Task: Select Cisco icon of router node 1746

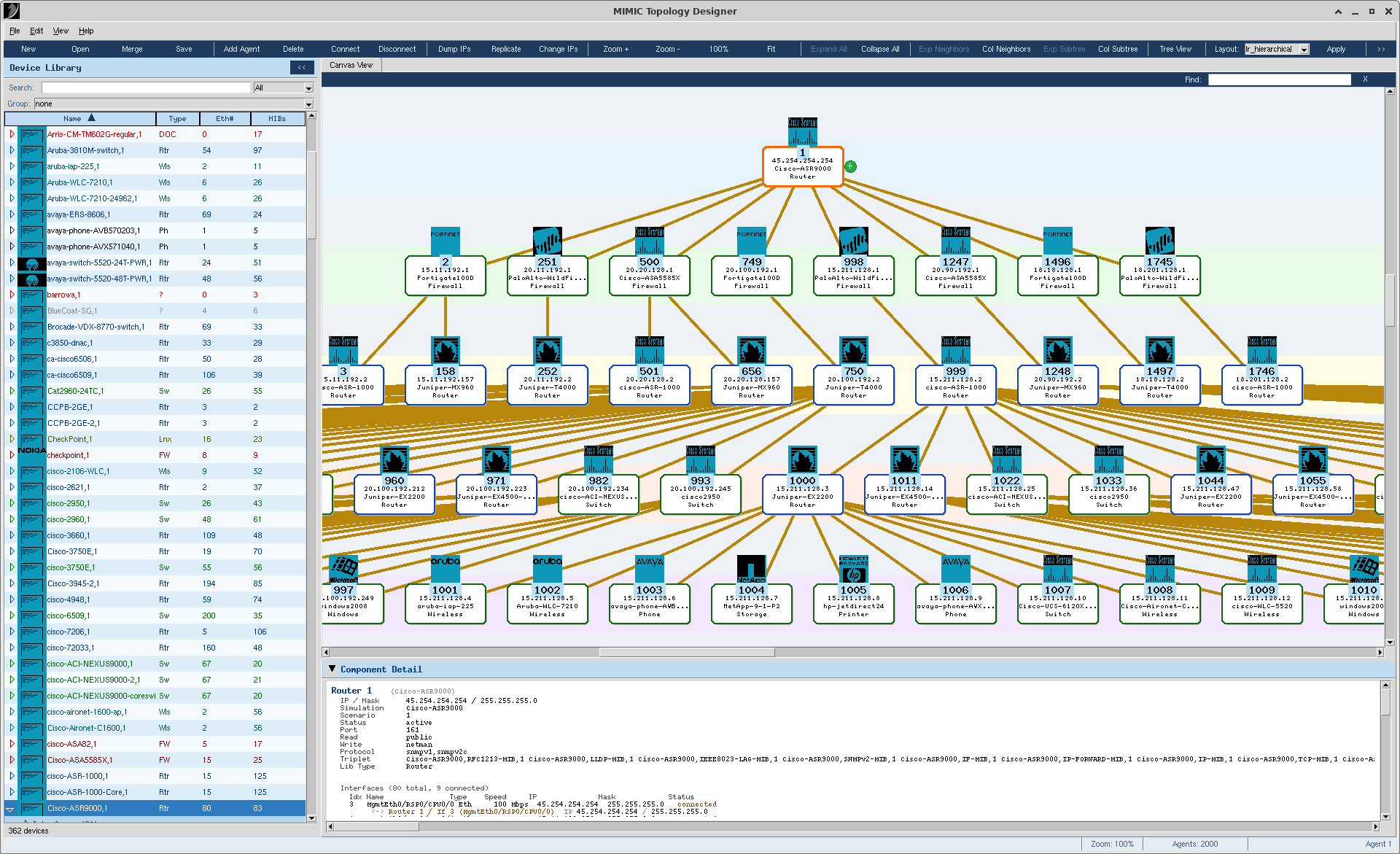Action: point(1261,350)
